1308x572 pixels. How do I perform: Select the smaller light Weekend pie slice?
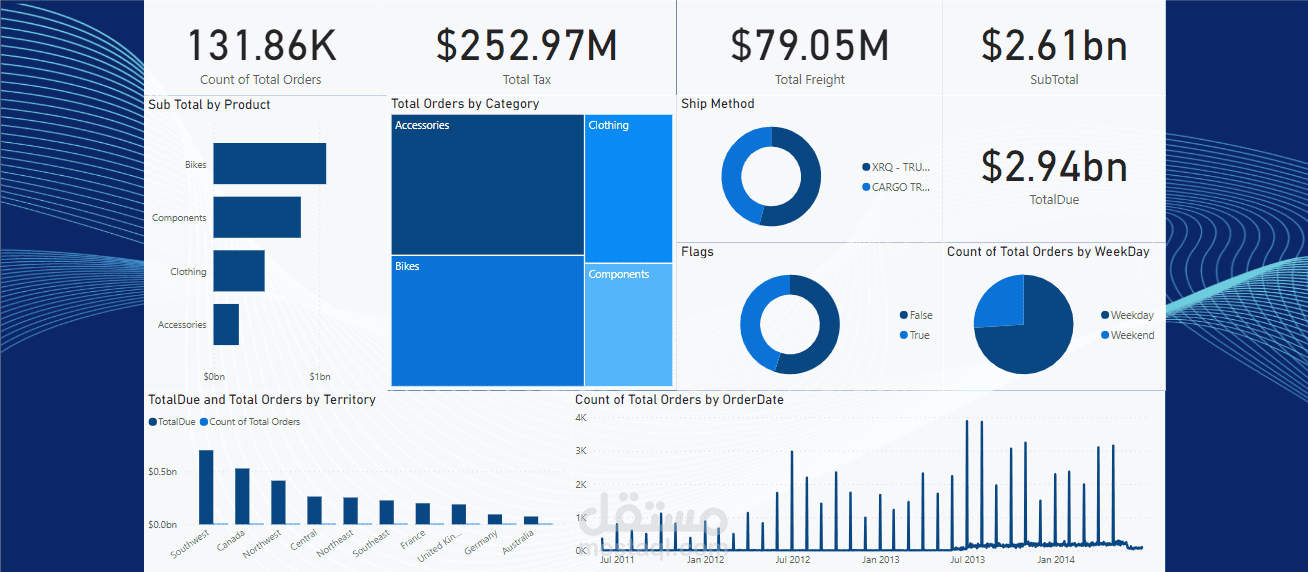click(1003, 304)
